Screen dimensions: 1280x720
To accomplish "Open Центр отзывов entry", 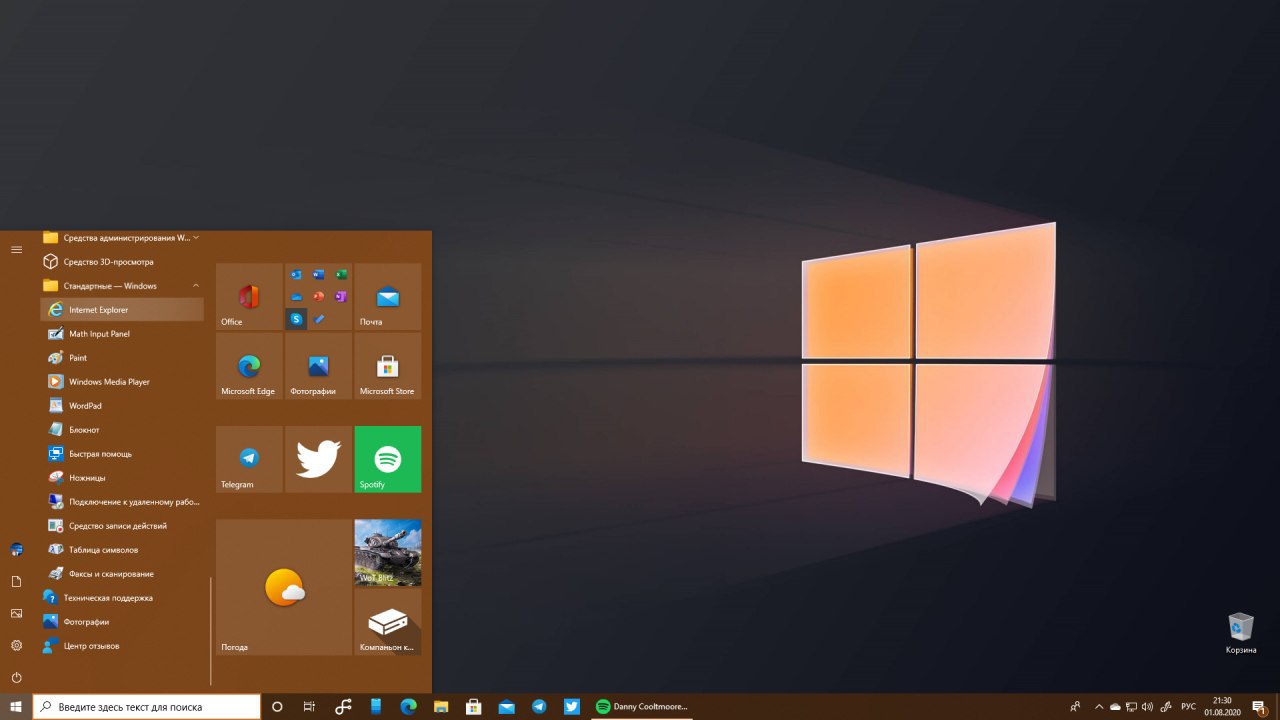I will [122, 646].
